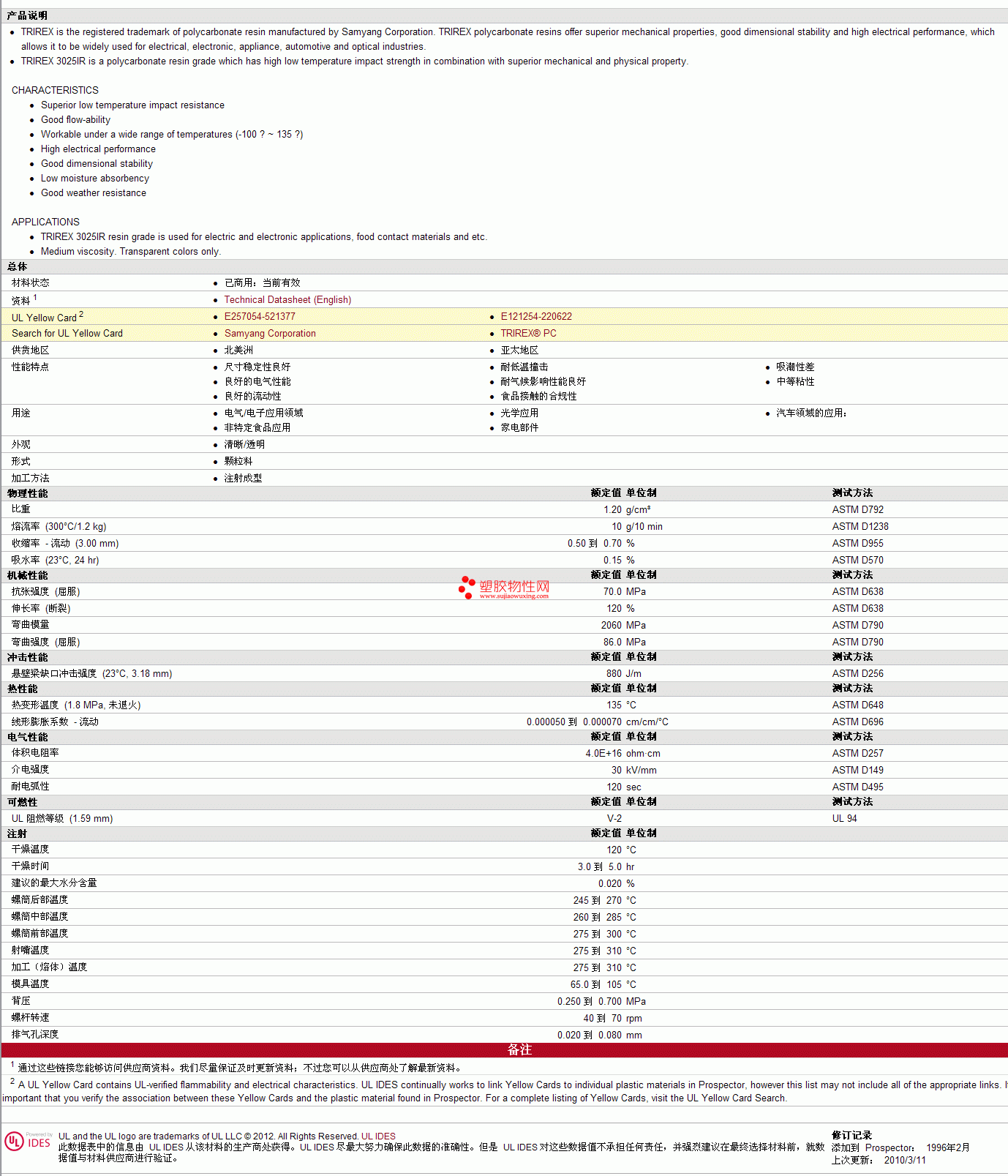This screenshot has height=1176, width=1008.
Task: Click the red UL IDES link after 'All Rights Reserved.'
Action: coord(378,1136)
